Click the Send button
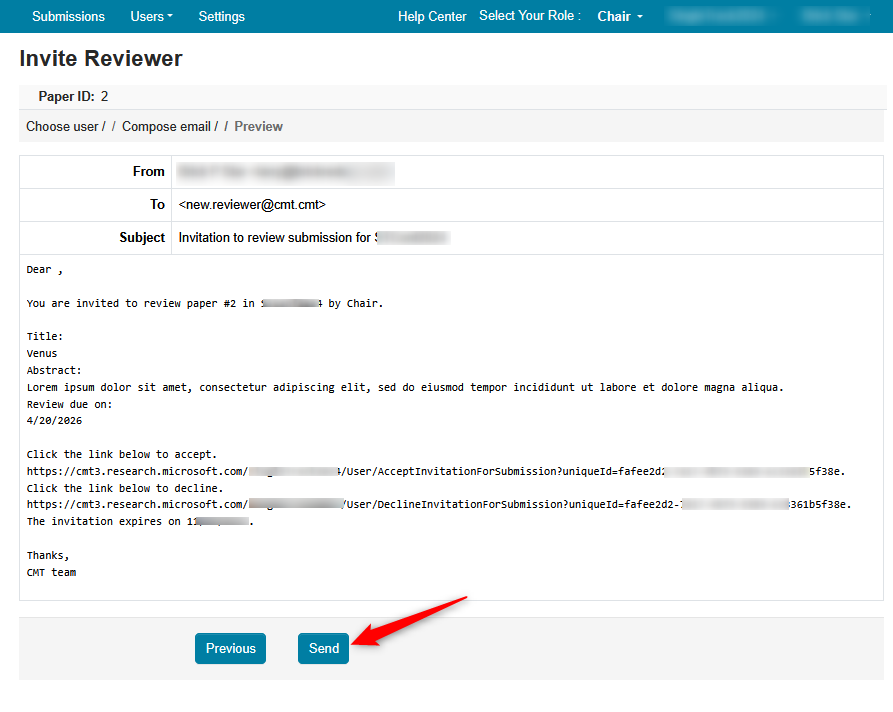This screenshot has width=893, height=712. tap(323, 648)
